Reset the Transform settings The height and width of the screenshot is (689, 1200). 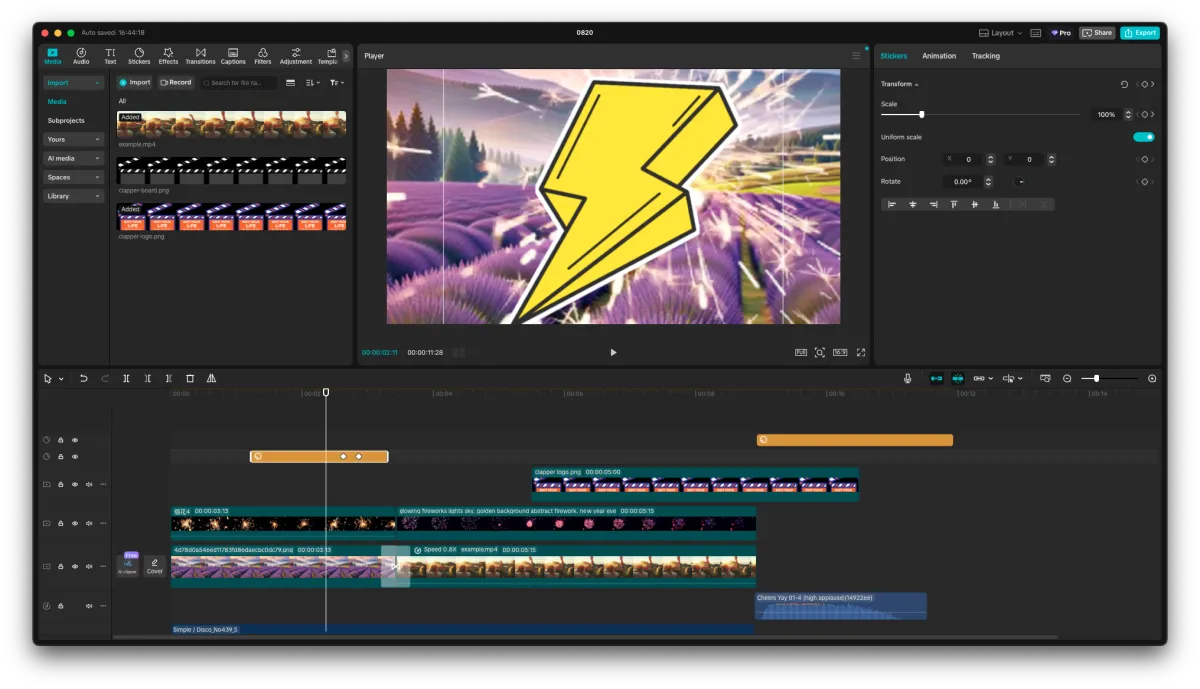pos(1124,84)
